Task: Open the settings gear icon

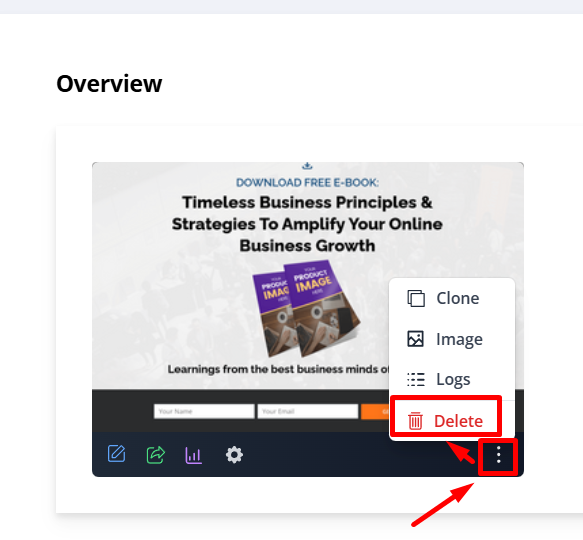Action: point(234,454)
